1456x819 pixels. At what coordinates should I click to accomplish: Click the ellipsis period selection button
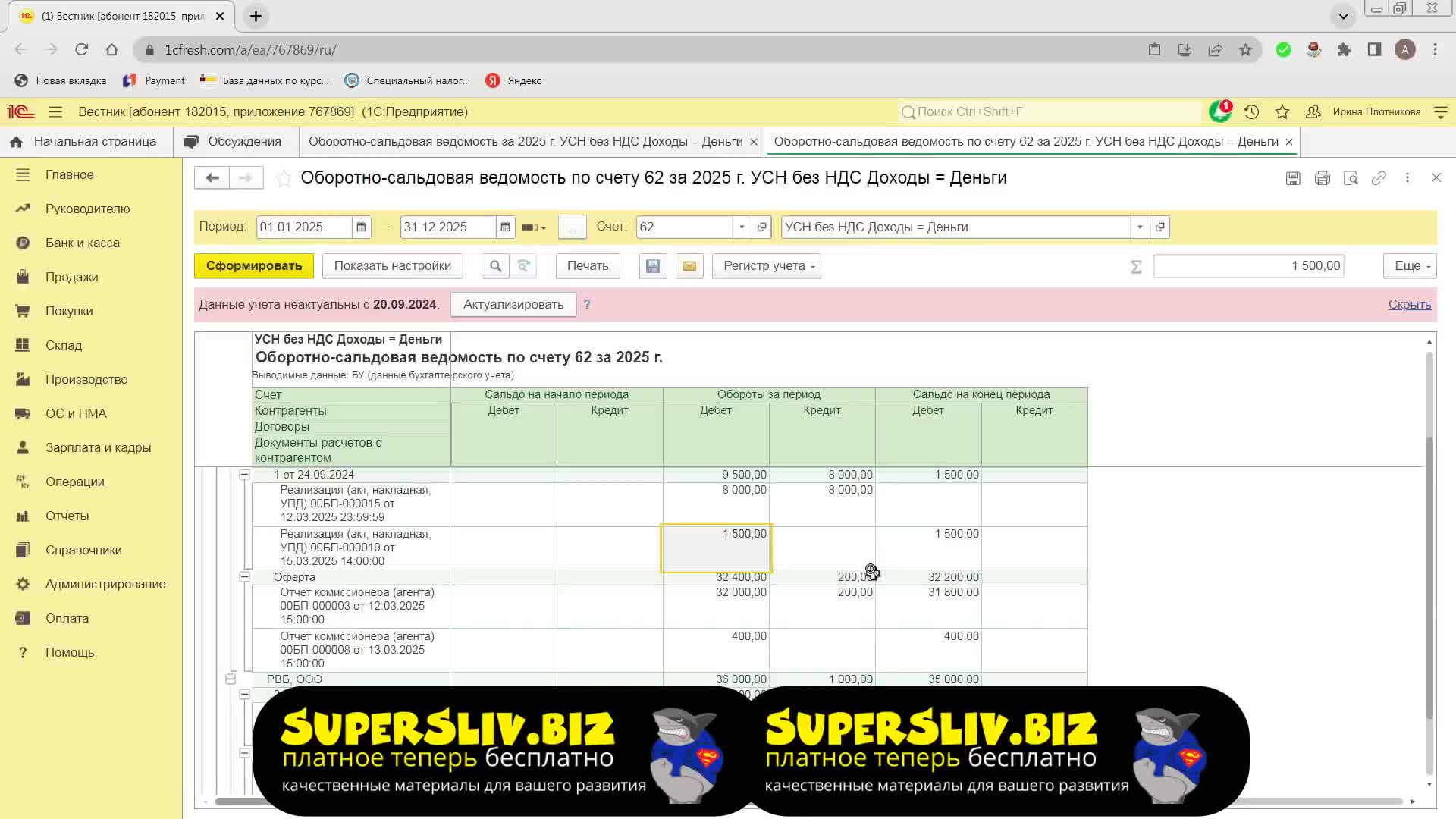(573, 227)
